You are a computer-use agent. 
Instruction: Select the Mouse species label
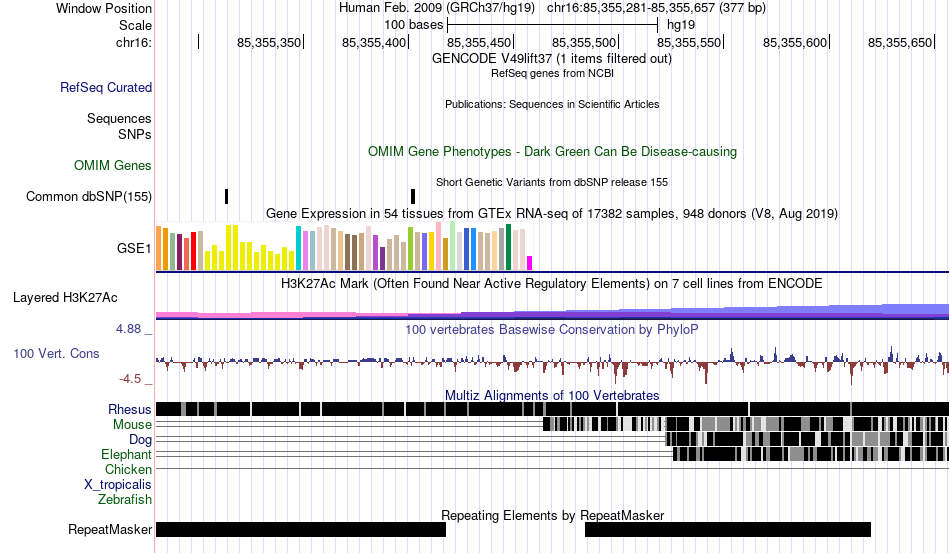point(132,425)
